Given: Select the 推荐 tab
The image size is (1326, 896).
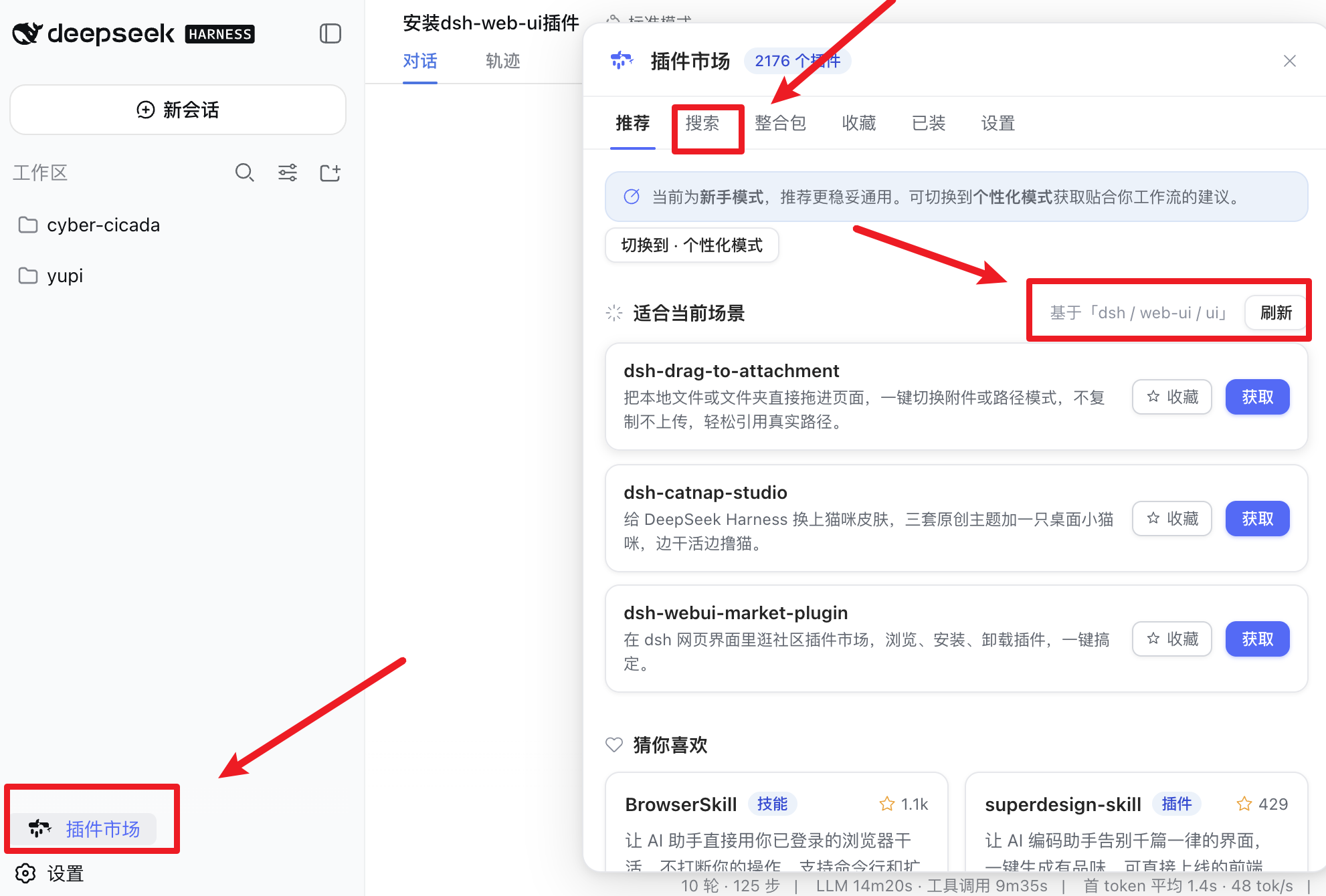Looking at the screenshot, I should click(x=633, y=123).
